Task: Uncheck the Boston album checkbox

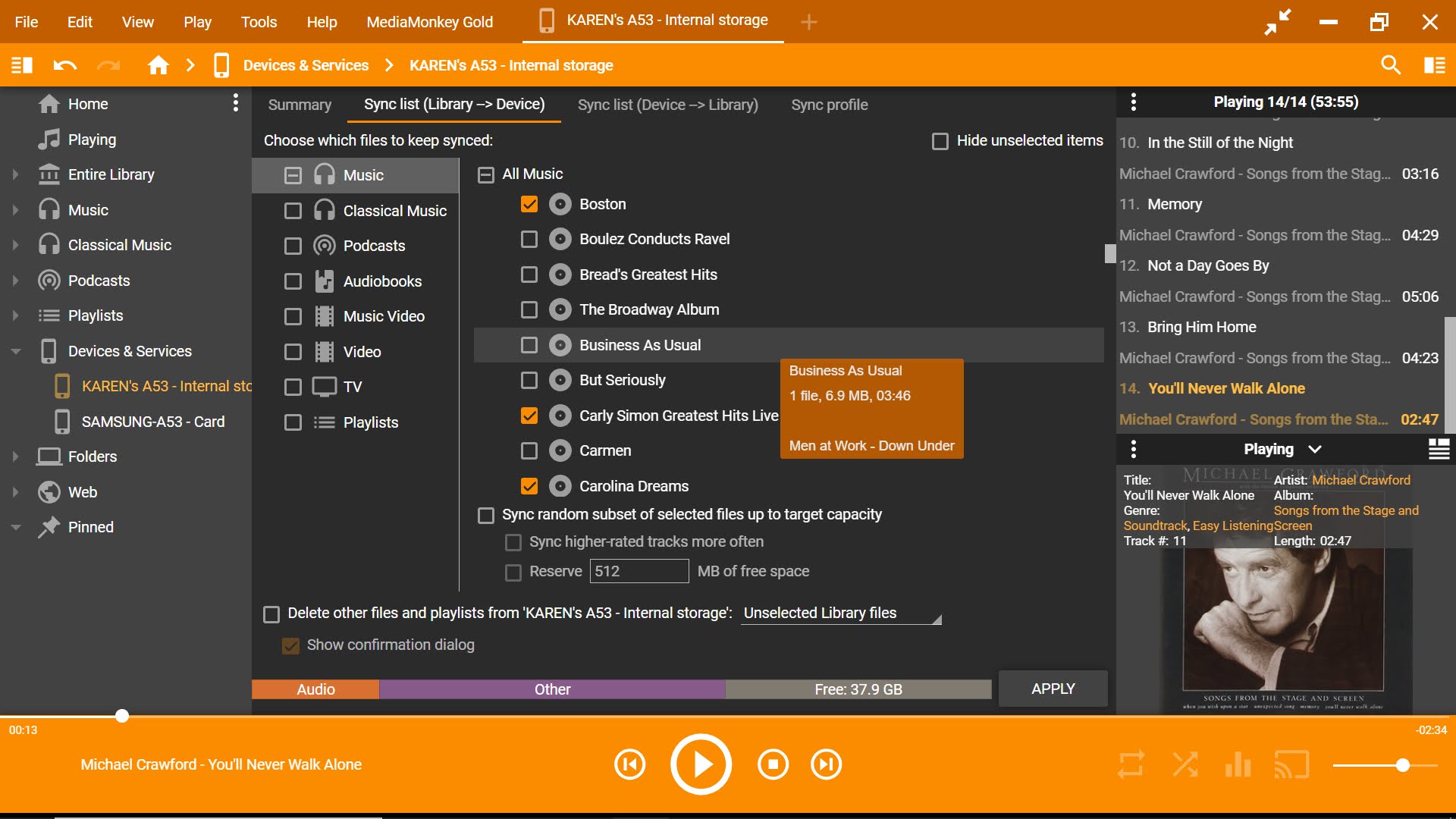Action: click(529, 204)
